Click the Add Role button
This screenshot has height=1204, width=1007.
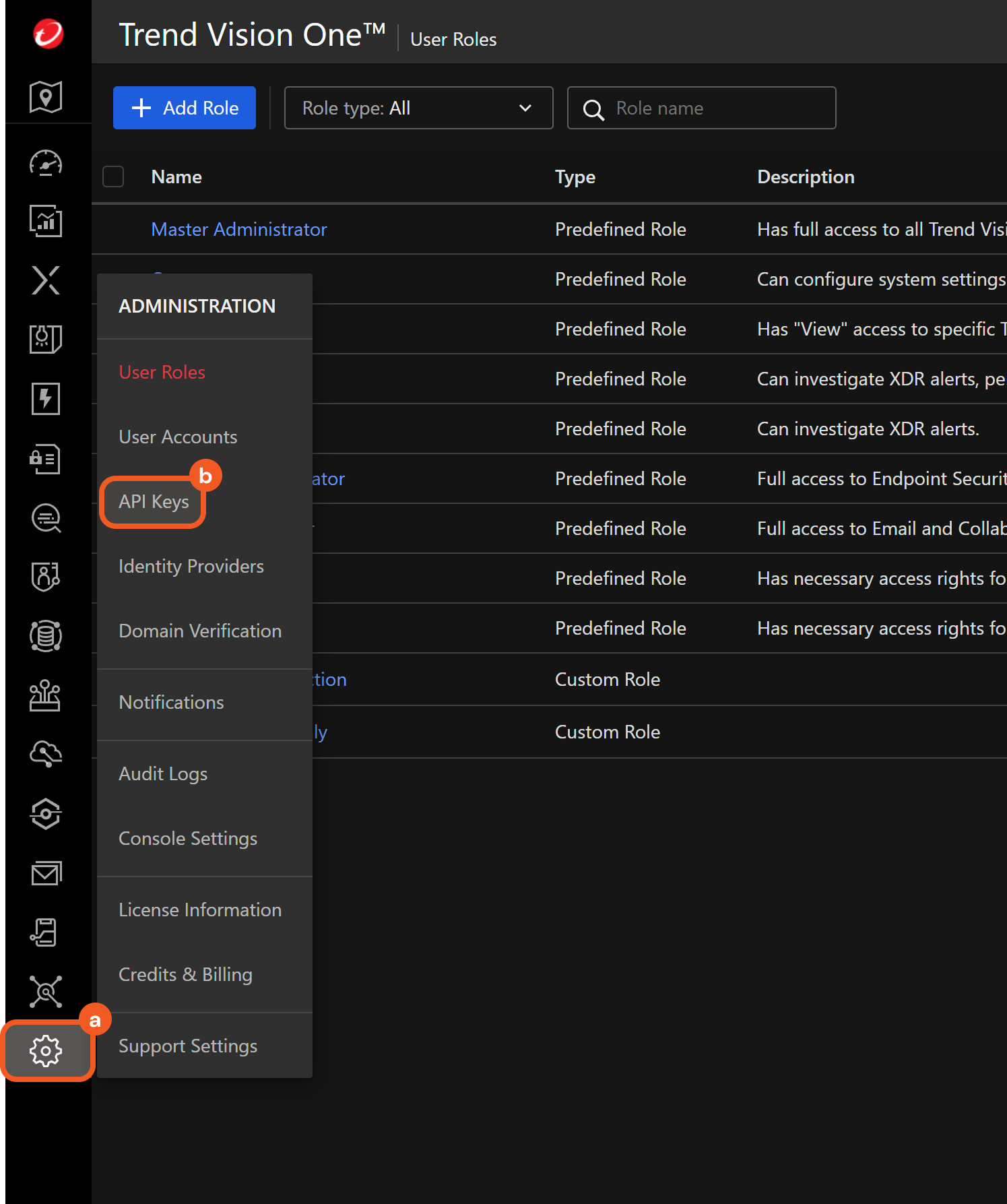pyautogui.click(x=185, y=108)
